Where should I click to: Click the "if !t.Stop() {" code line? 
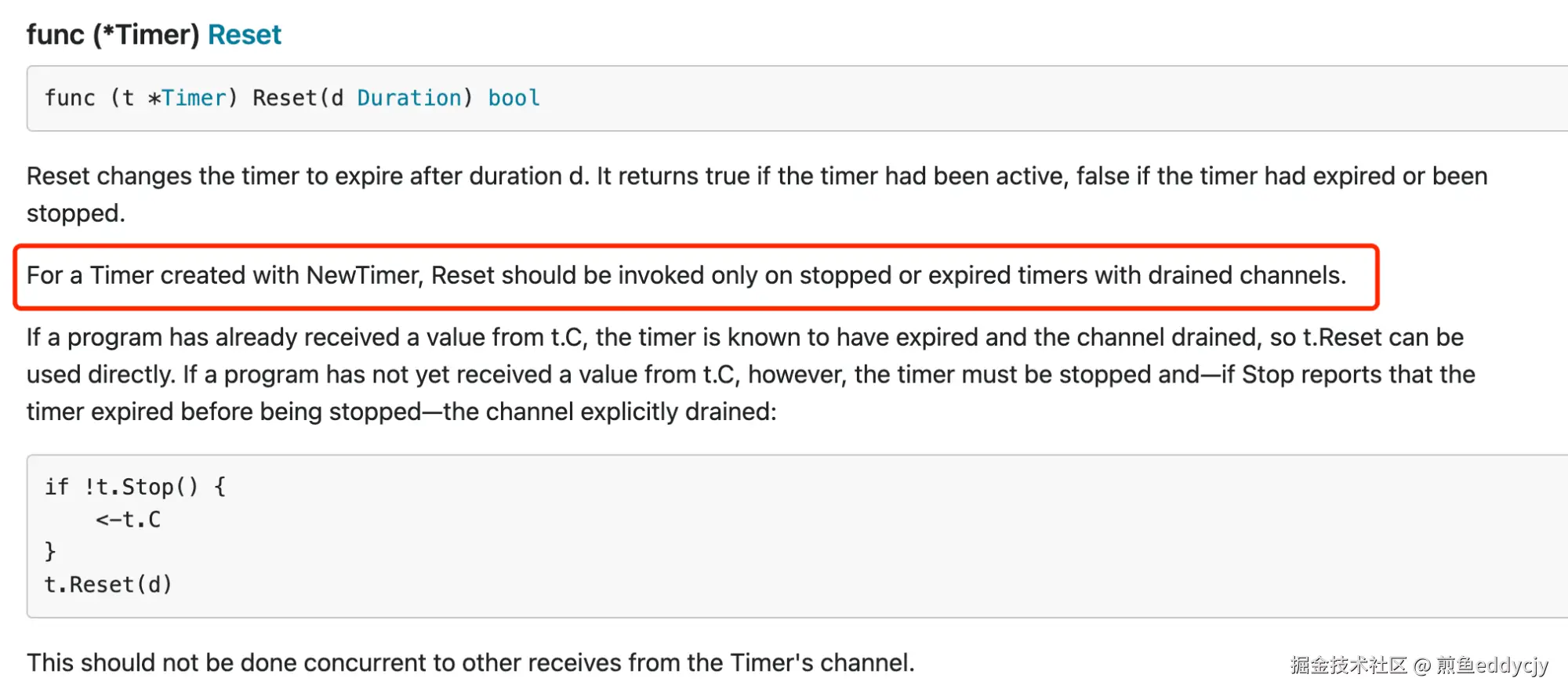coord(135,487)
